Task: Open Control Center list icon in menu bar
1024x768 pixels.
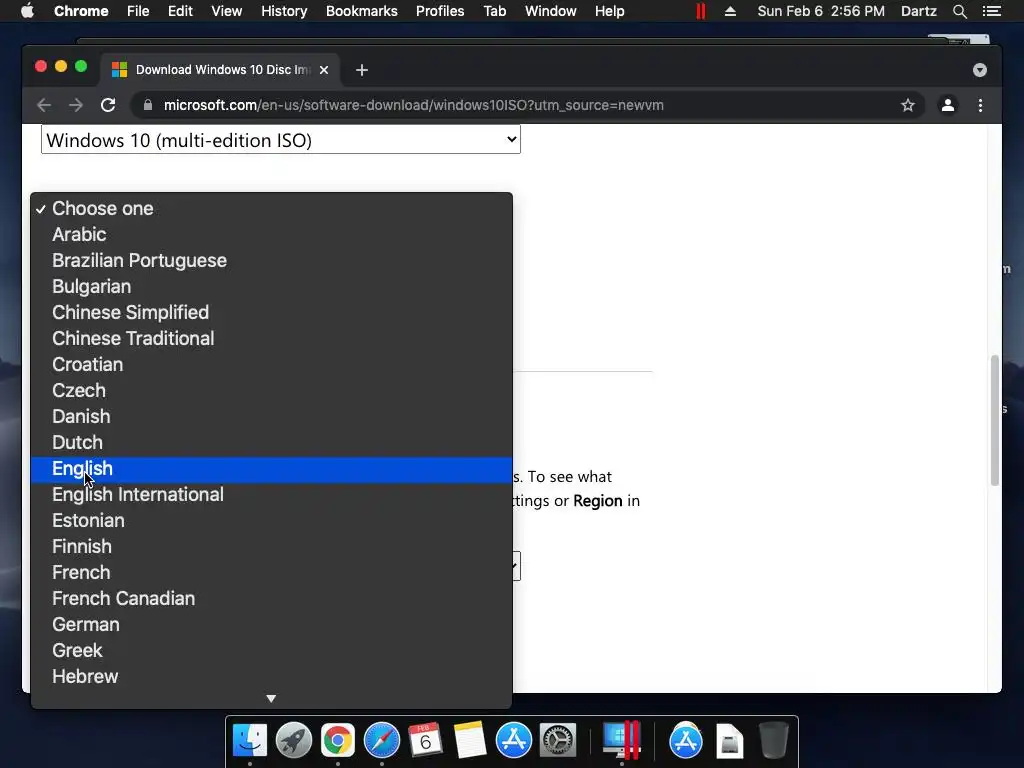Action: click(x=992, y=11)
